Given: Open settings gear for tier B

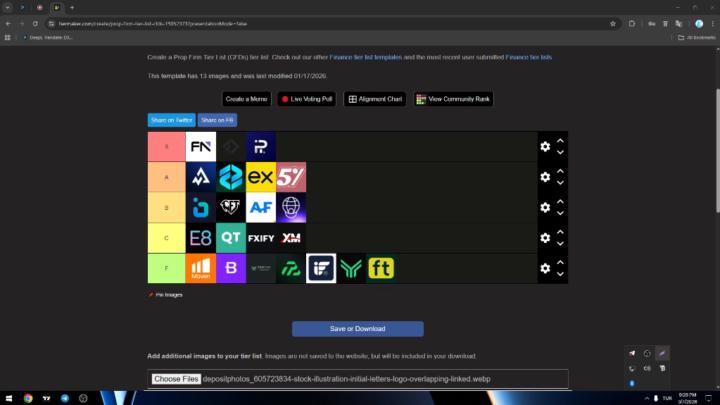Looking at the screenshot, I should point(545,208).
